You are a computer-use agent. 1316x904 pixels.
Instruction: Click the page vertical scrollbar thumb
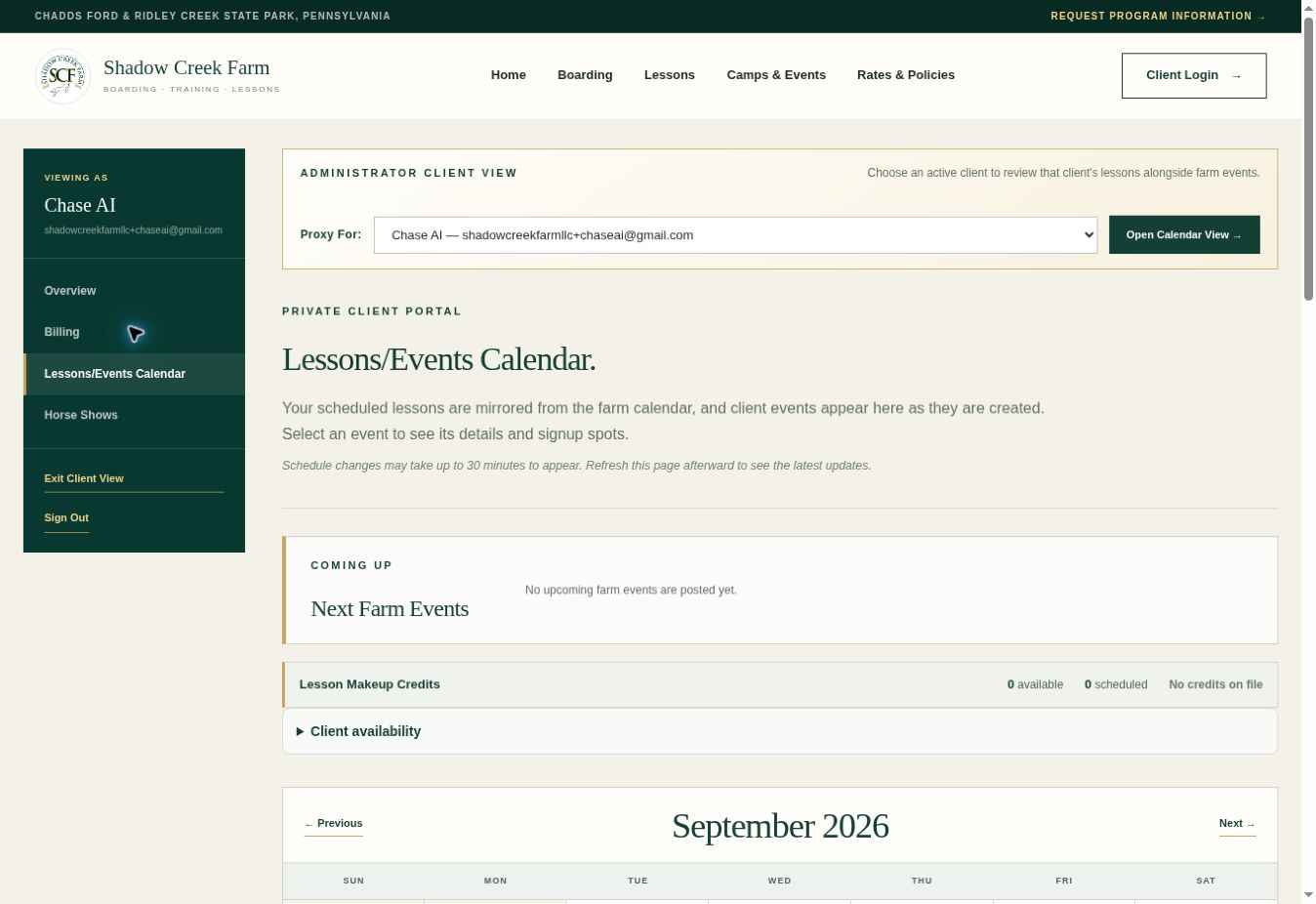coord(1308,158)
